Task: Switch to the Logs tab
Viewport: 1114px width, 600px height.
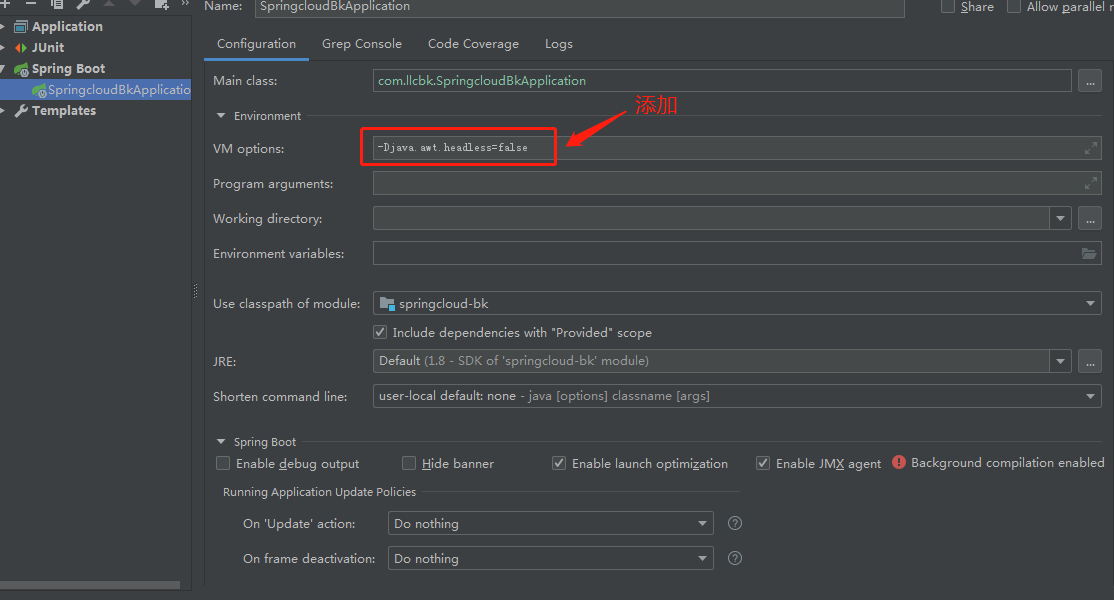Action: tap(558, 44)
